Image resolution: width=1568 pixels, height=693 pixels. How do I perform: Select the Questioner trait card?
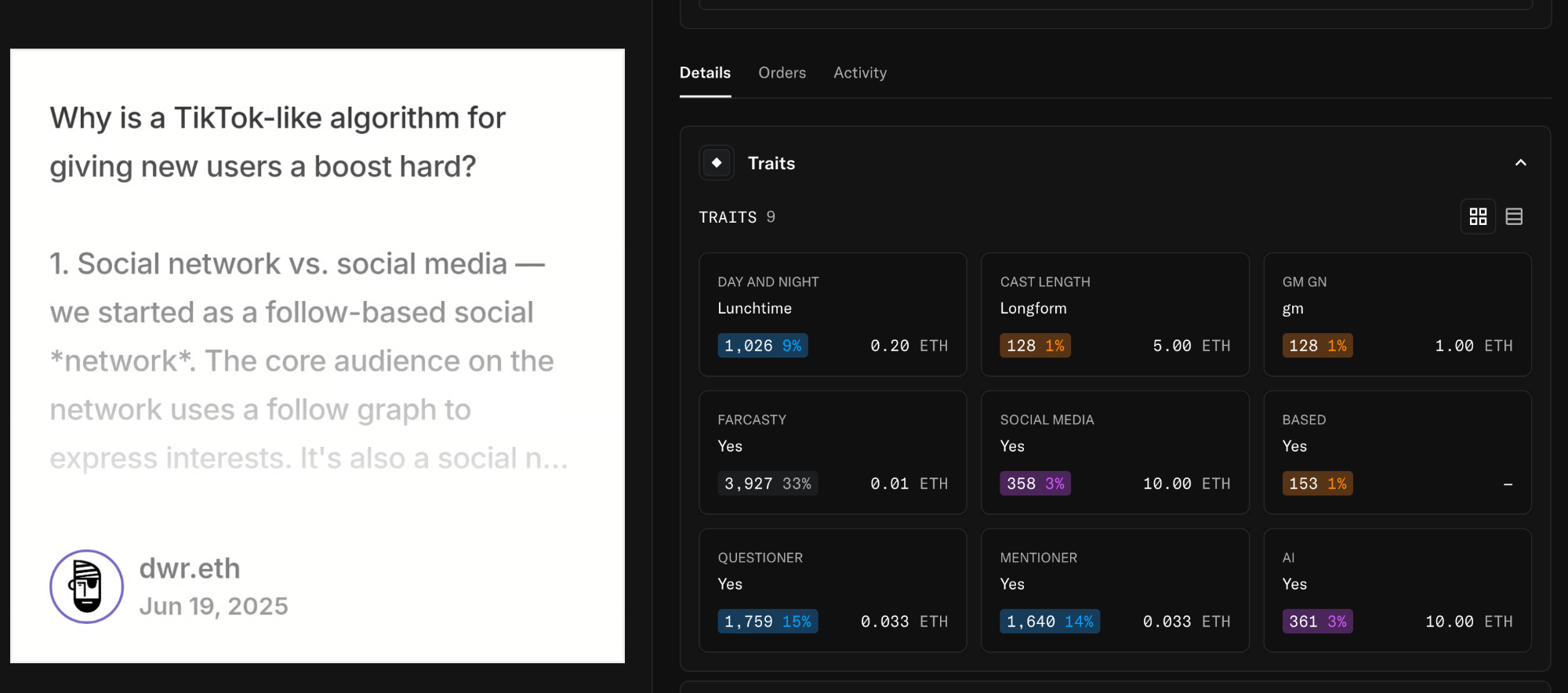833,590
